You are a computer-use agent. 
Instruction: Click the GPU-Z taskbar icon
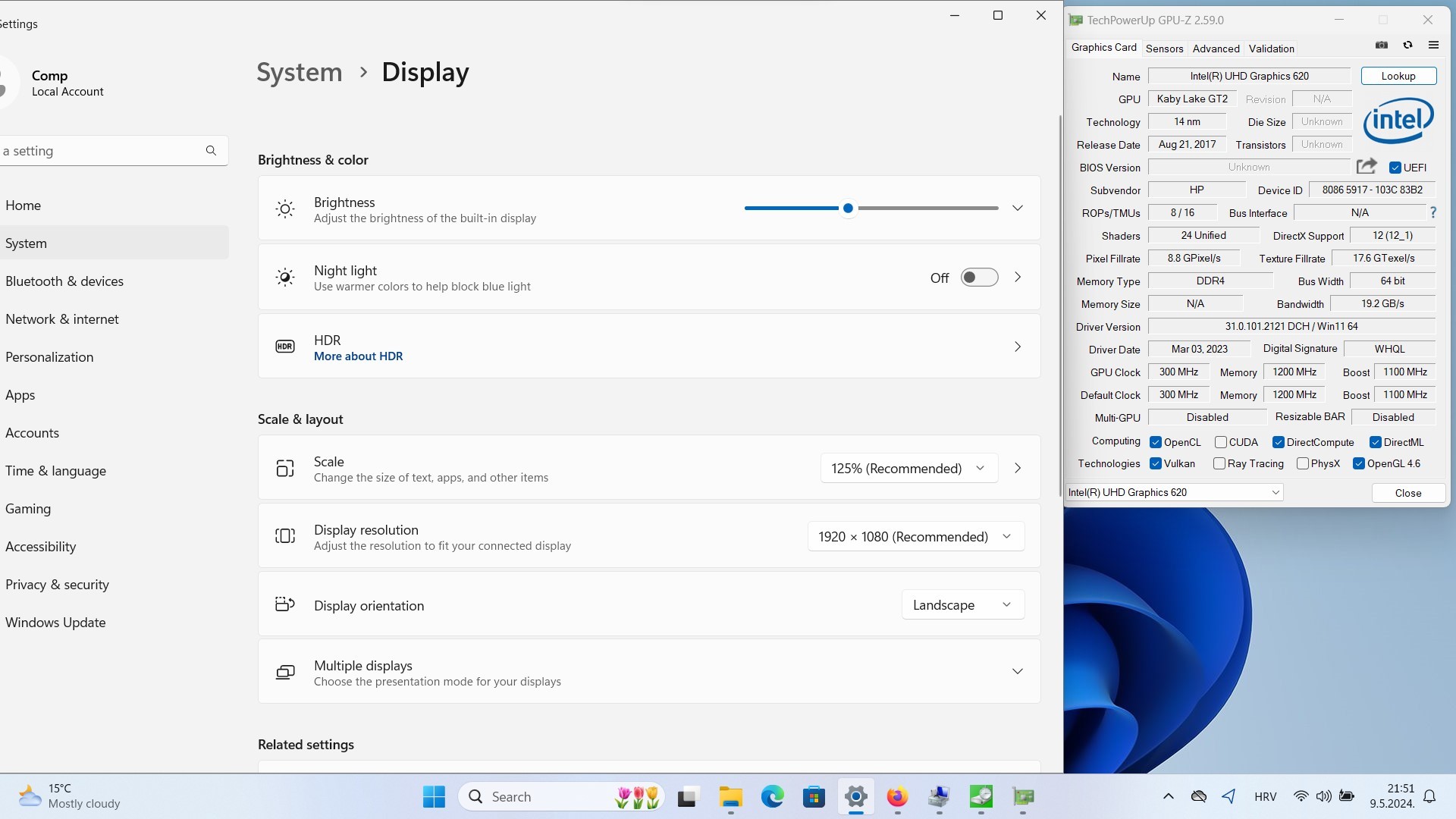(1023, 796)
